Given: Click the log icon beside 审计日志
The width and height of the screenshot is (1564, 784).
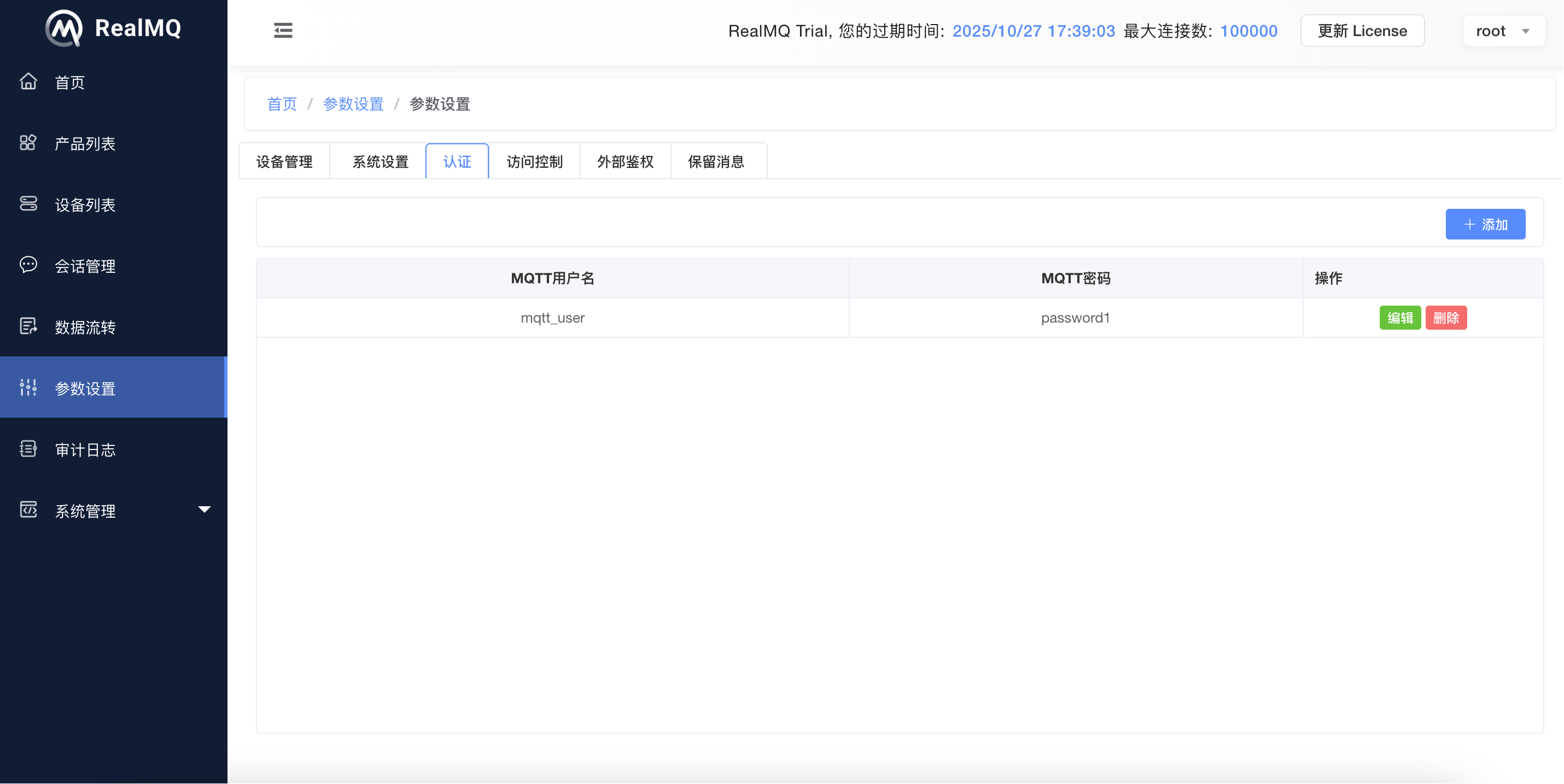Looking at the screenshot, I should pos(28,449).
